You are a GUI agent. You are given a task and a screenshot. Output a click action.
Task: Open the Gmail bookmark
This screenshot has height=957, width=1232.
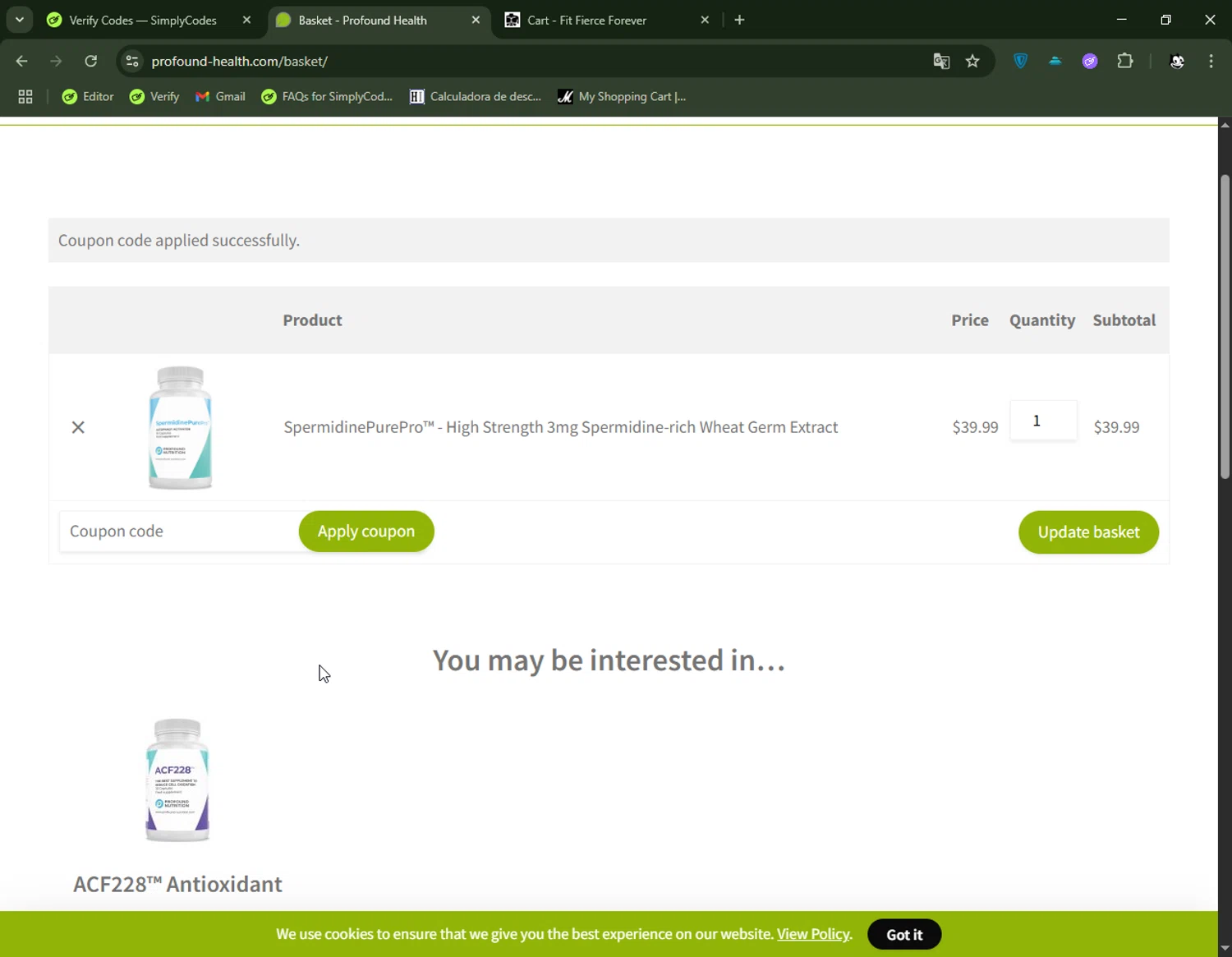point(220,97)
